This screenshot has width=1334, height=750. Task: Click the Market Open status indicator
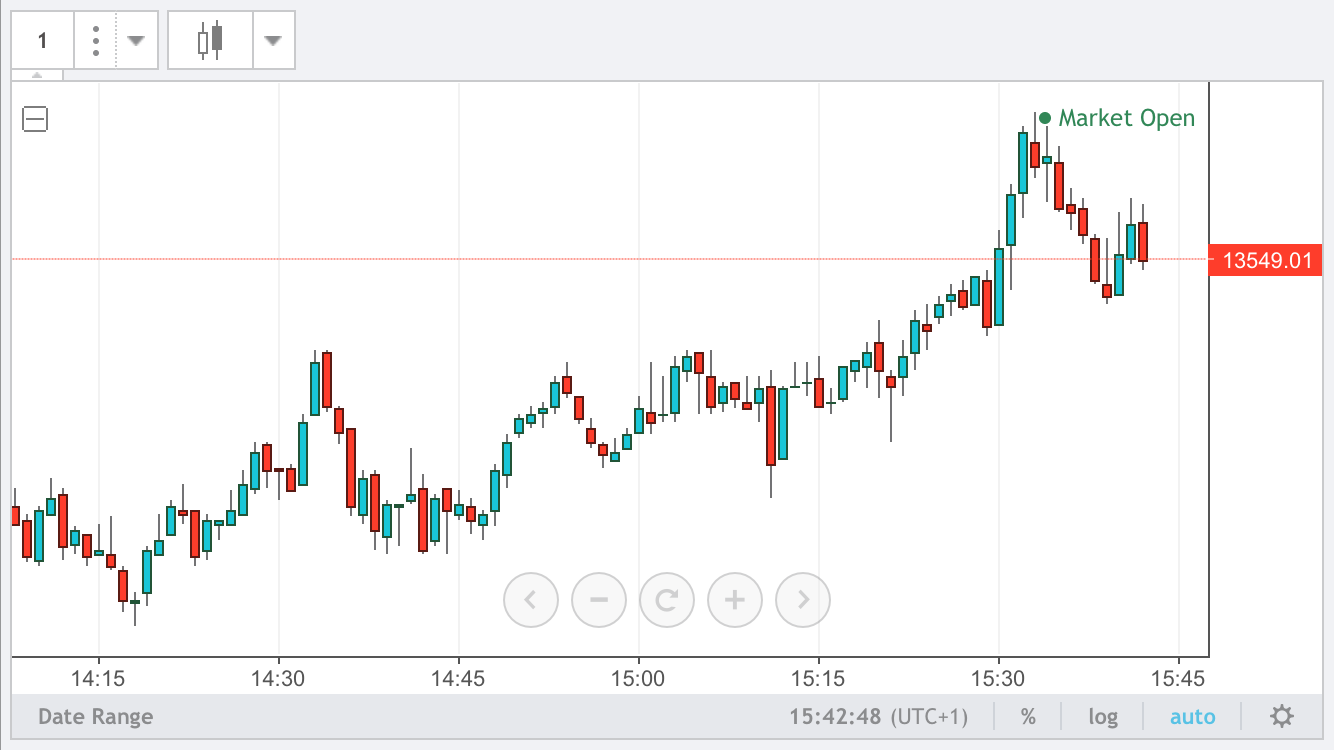[1117, 118]
